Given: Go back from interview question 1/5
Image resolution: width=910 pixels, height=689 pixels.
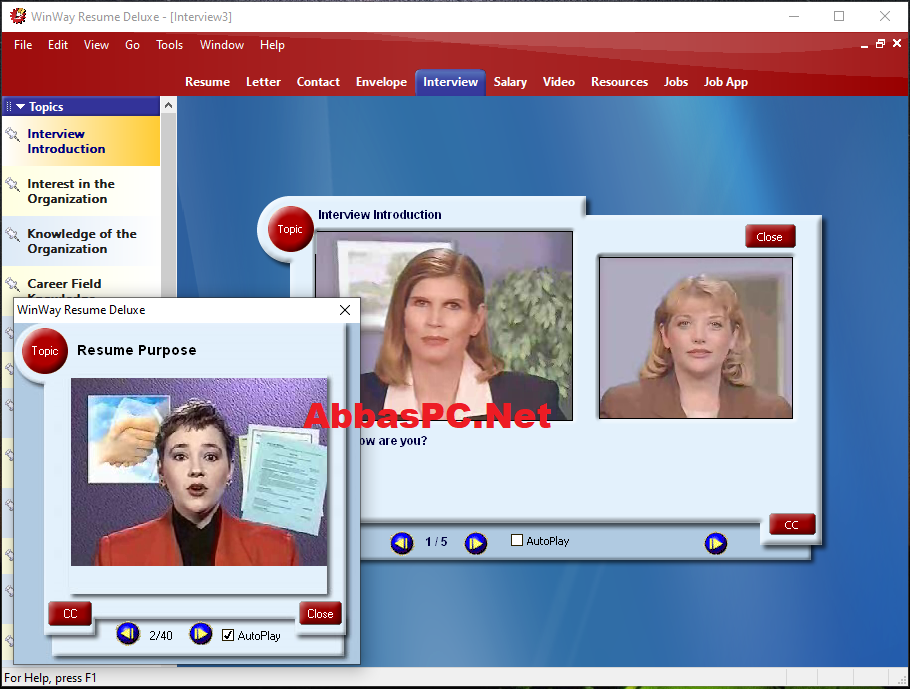Looking at the screenshot, I should point(402,543).
